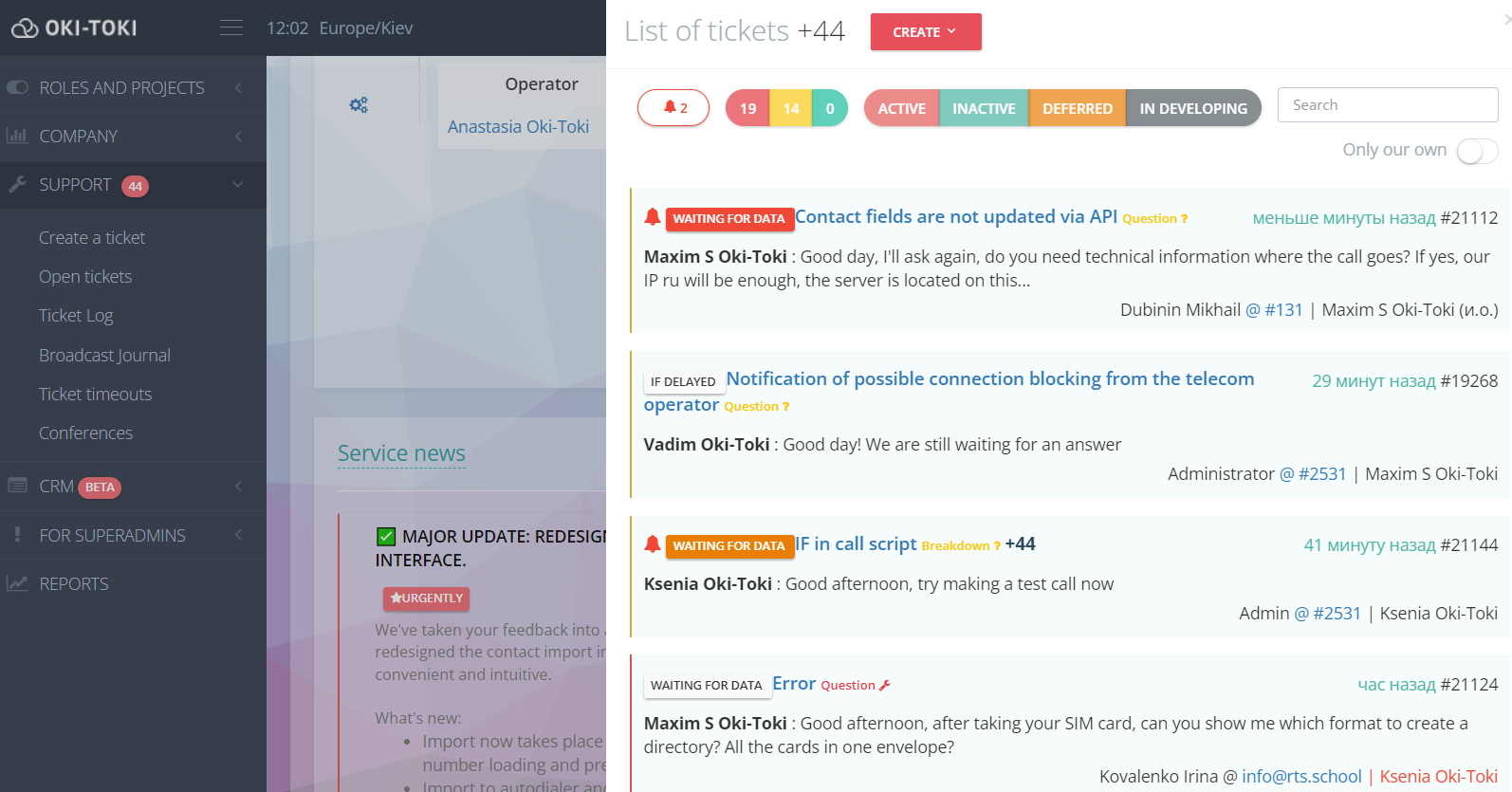Open the gears settings icon in Operator widget

[x=359, y=104]
